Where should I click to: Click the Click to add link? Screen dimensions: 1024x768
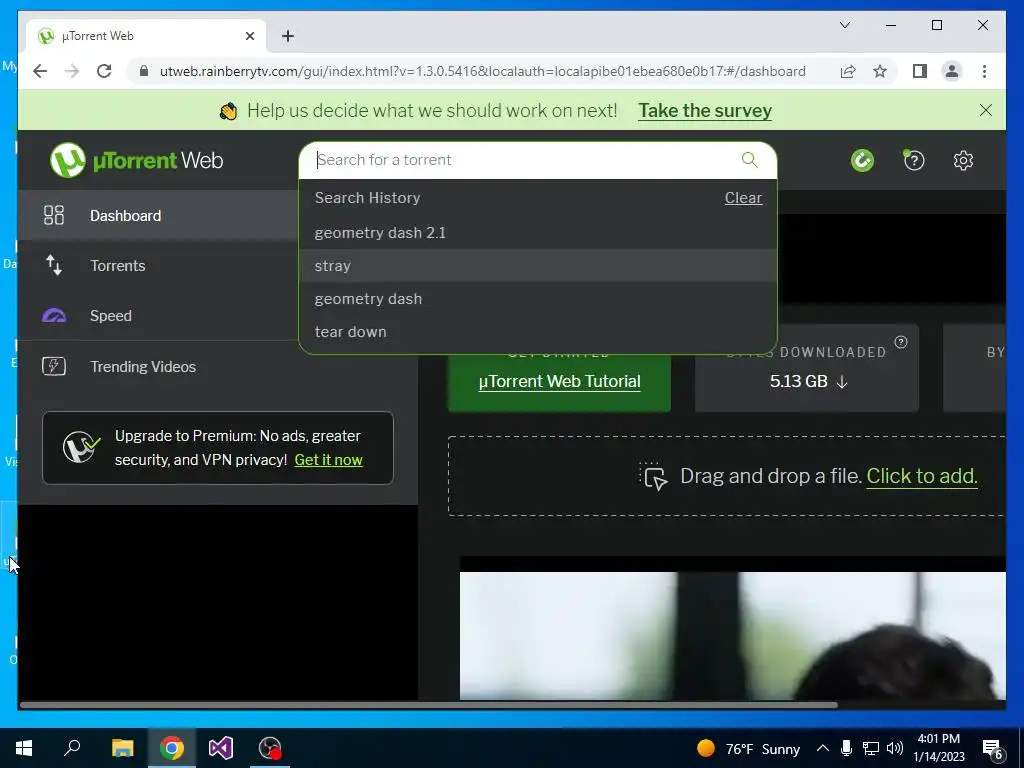coord(921,476)
